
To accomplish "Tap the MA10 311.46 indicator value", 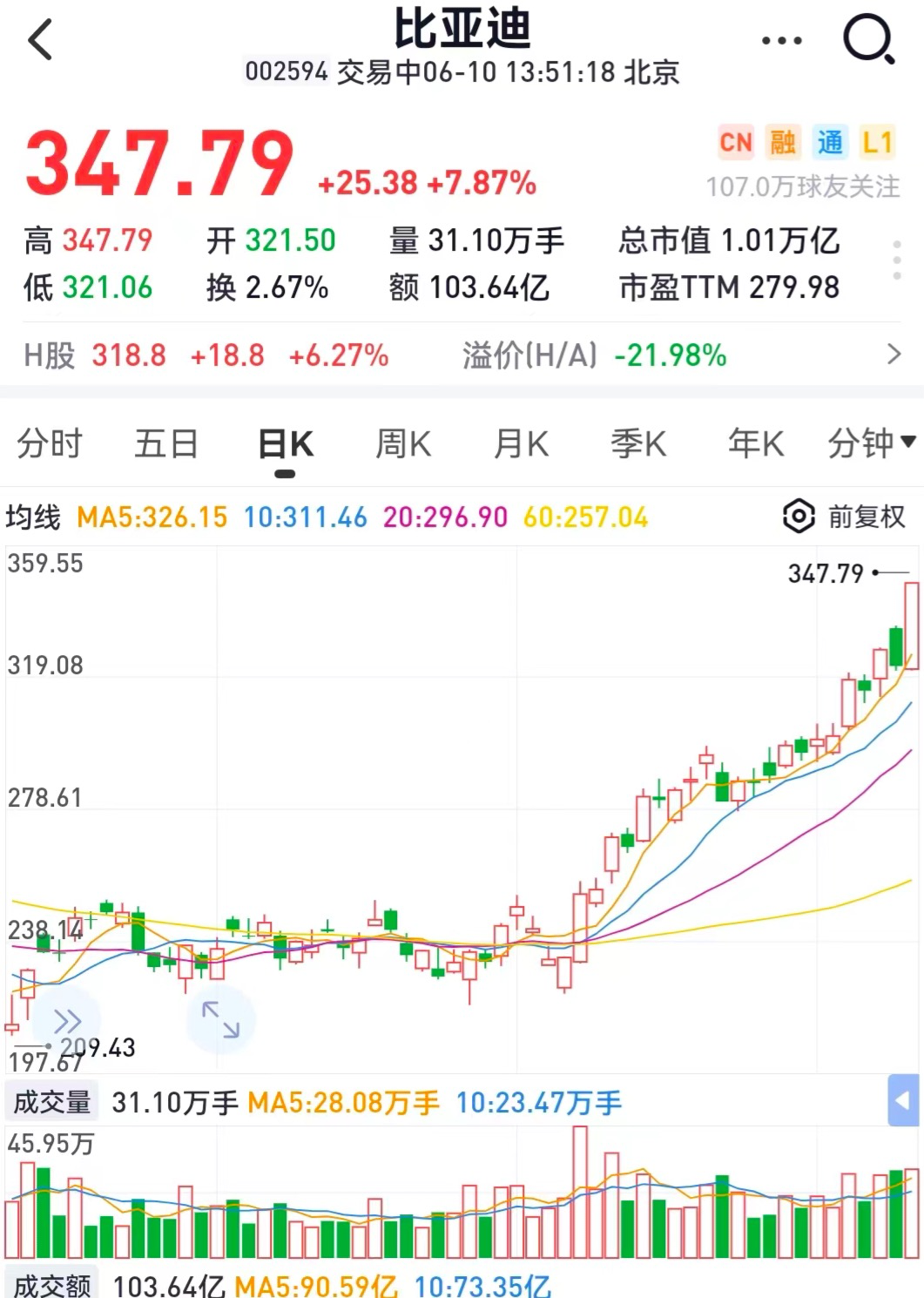I will click(305, 517).
